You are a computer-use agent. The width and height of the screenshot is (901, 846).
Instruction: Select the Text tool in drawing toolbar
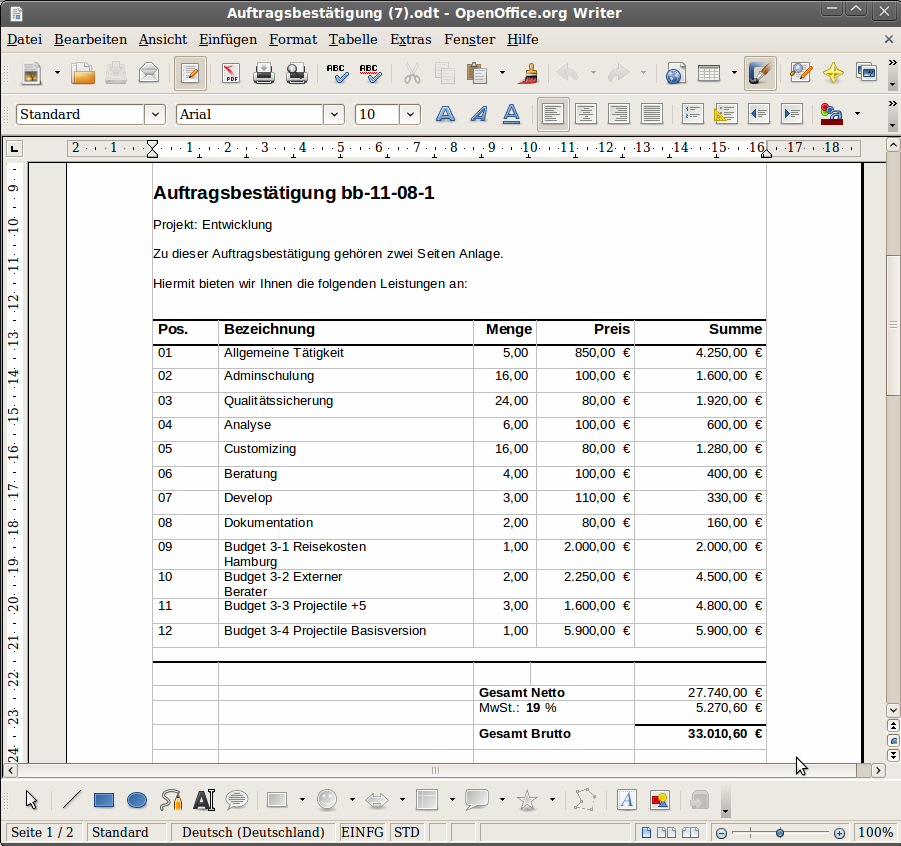[x=204, y=800]
